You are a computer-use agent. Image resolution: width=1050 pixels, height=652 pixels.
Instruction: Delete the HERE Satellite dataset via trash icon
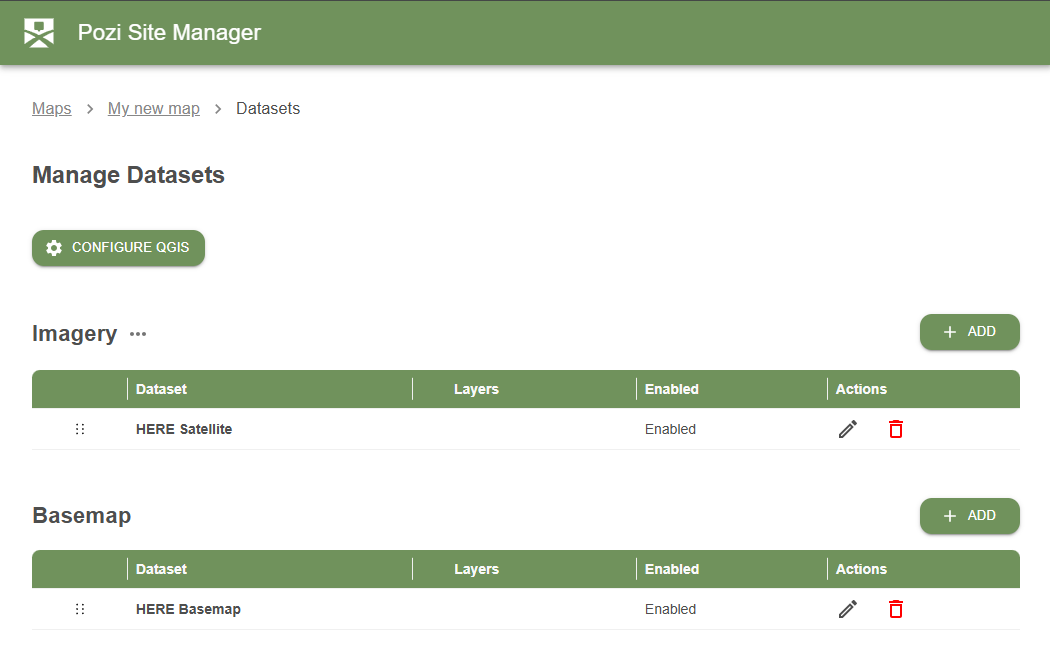[x=895, y=428]
